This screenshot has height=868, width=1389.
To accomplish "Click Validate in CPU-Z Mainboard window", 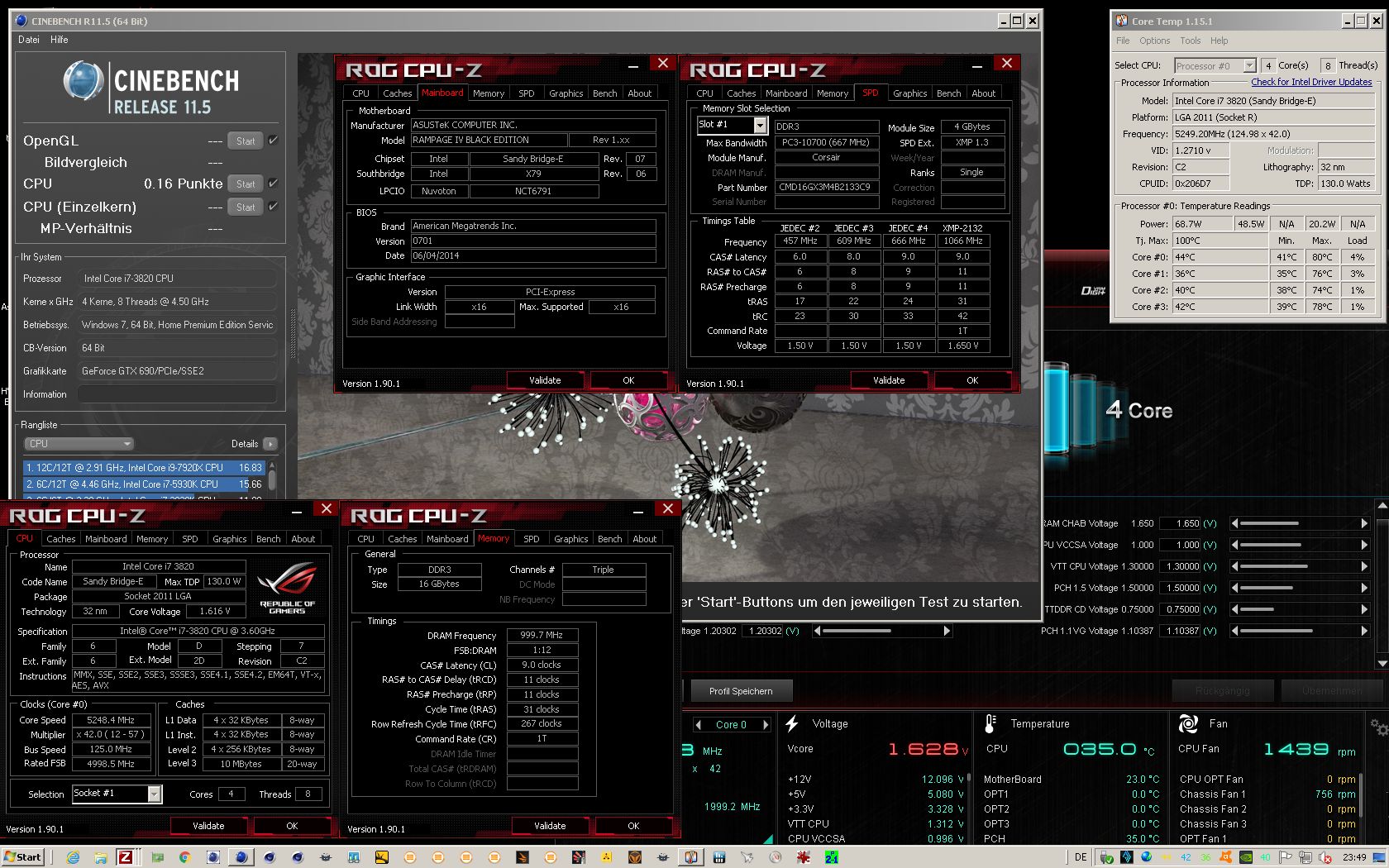I will click(546, 380).
